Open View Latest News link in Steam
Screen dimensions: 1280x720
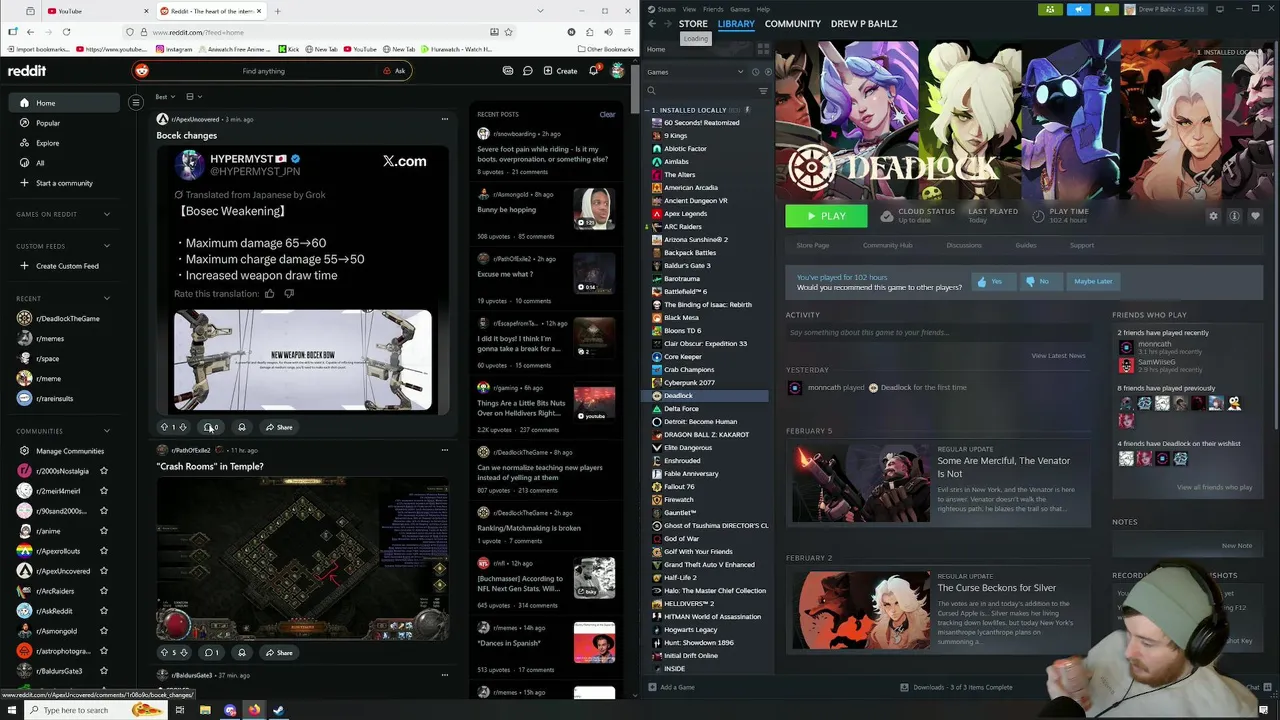[1058, 355]
